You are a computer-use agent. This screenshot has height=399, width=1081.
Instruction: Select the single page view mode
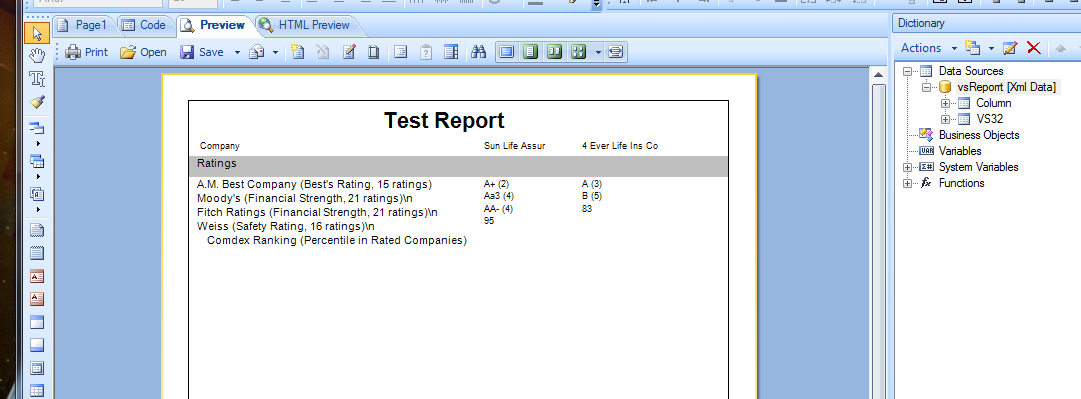tap(507, 52)
